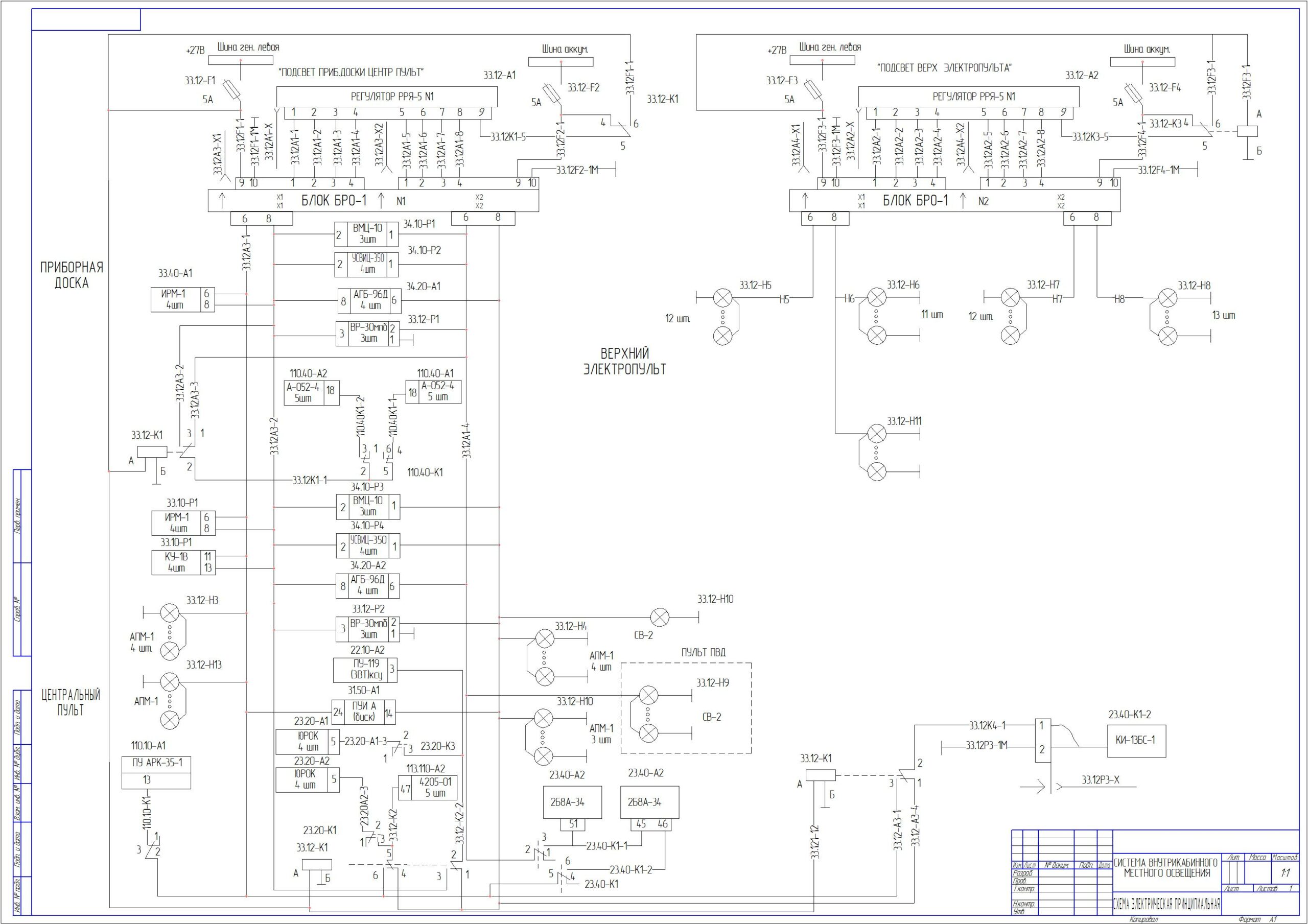
Task: Click the ПУЛЬТ ПВД dashed box label
Action: pos(703,653)
